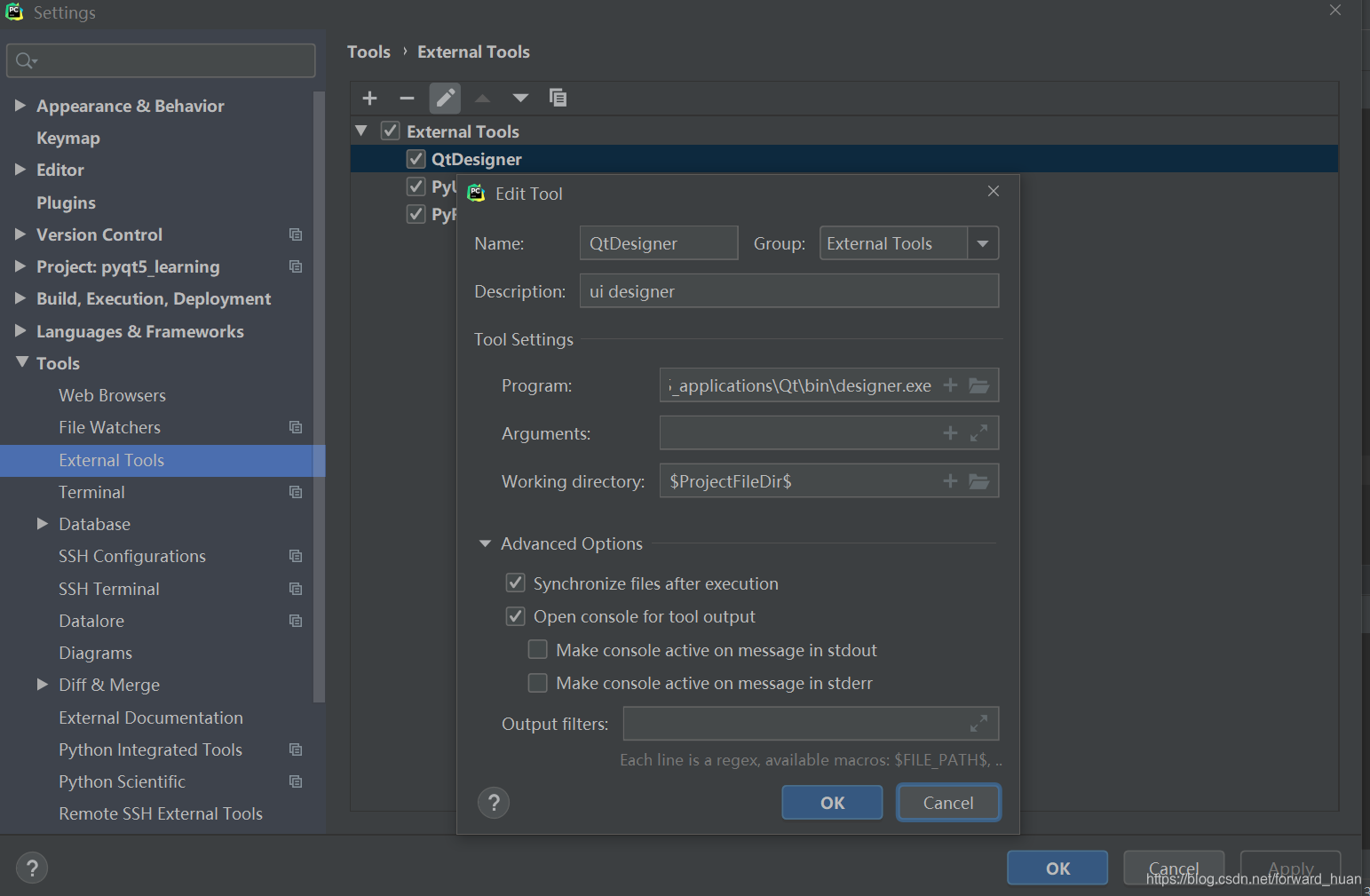
Task: Click project-level icon beside Python Scientific
Action: (296, 781)
